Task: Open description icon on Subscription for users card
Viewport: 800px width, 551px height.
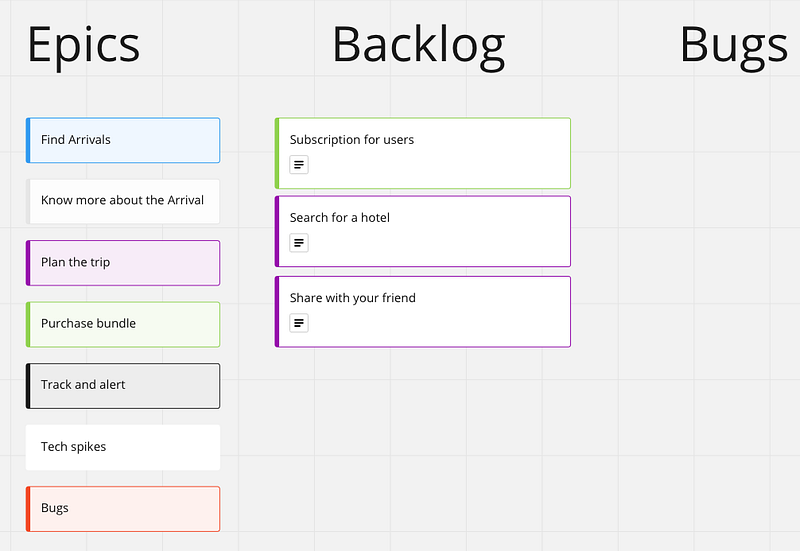Action: [299, 164]
